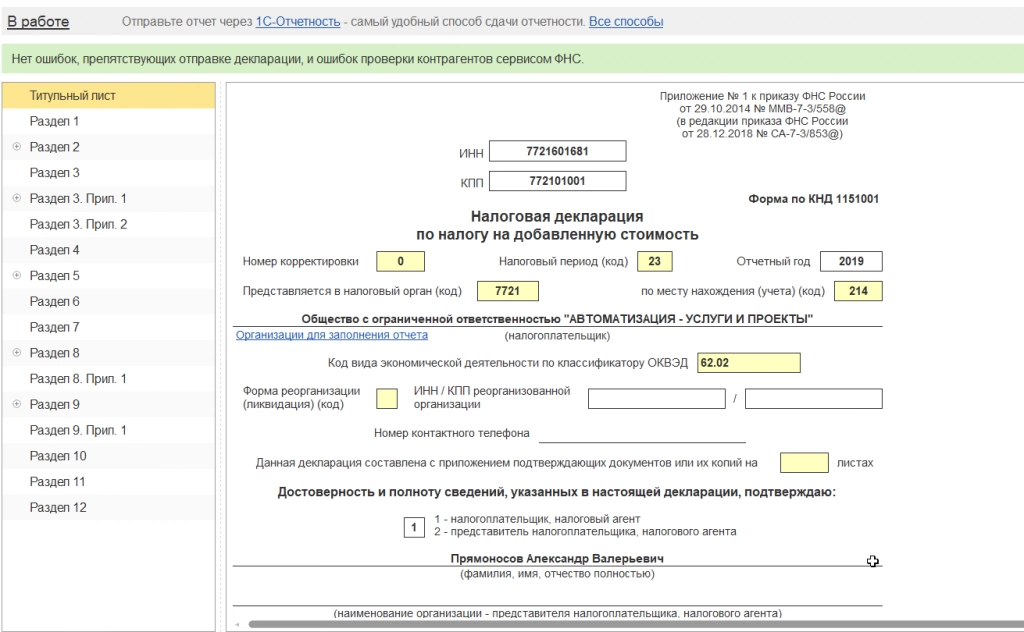Click the reorganized organization ИНН field
Image resolution: width=1024 pixels, height=632 pixels.
[x=656, y=398]
